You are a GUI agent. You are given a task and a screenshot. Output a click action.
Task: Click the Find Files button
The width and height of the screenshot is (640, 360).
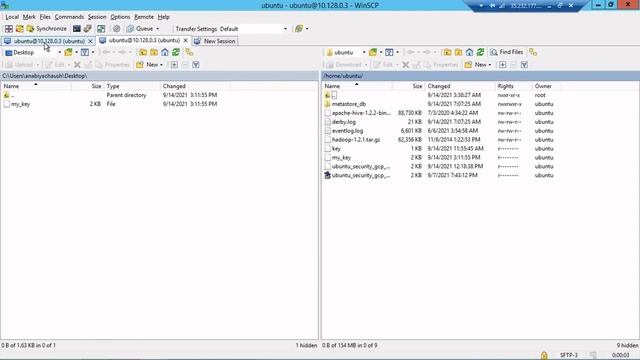pos(507,52)
